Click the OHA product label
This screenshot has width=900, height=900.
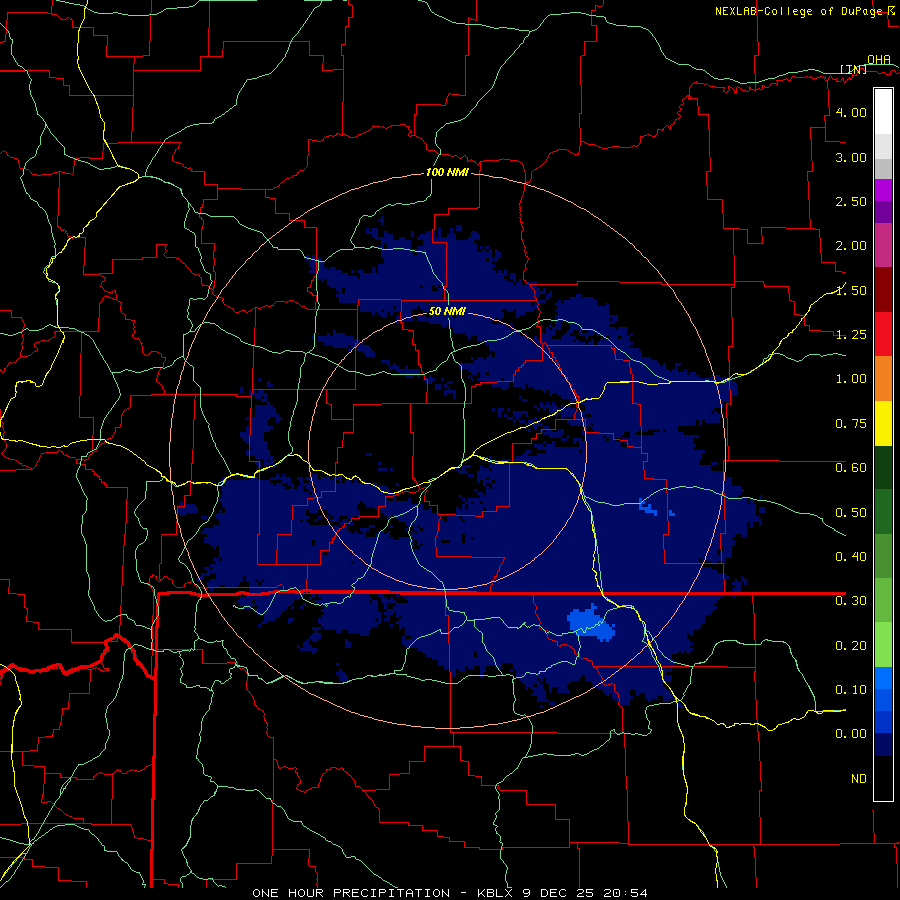879,59
